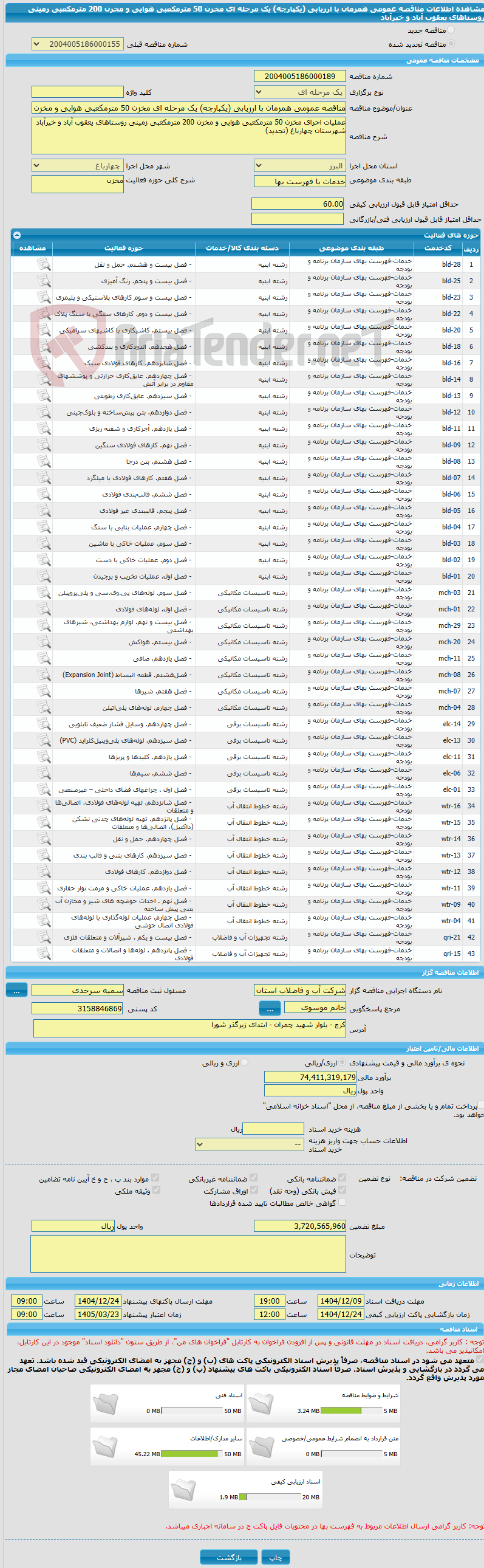Open the view icon for row bld-13
The width and height of the screenshot is (484, 1568).
tap(43, 396)
